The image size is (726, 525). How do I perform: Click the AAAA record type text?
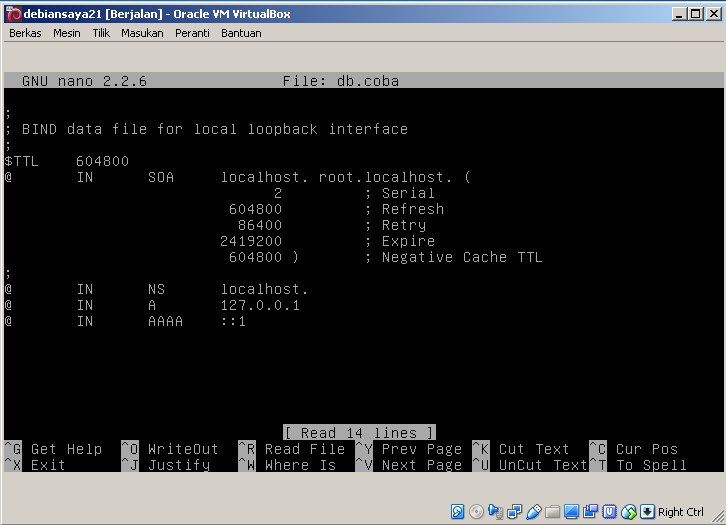pyautogui.click(x=165, y=321)
